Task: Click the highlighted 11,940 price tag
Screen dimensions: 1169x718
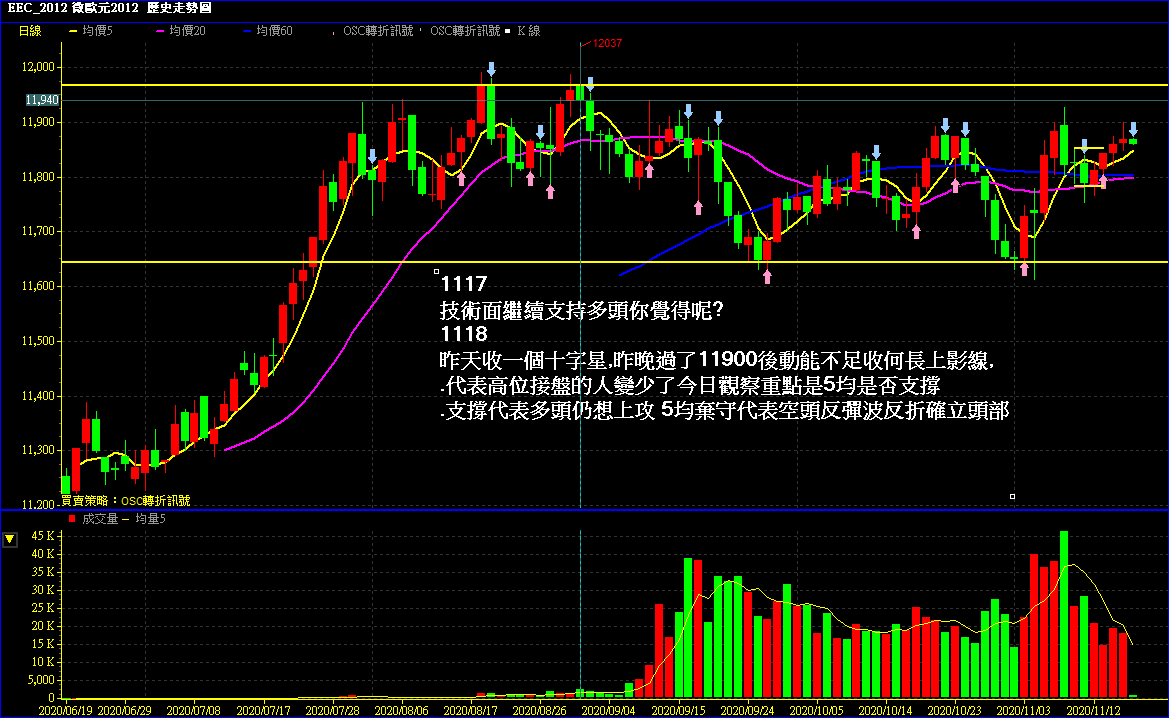Action: pos(42,100)
